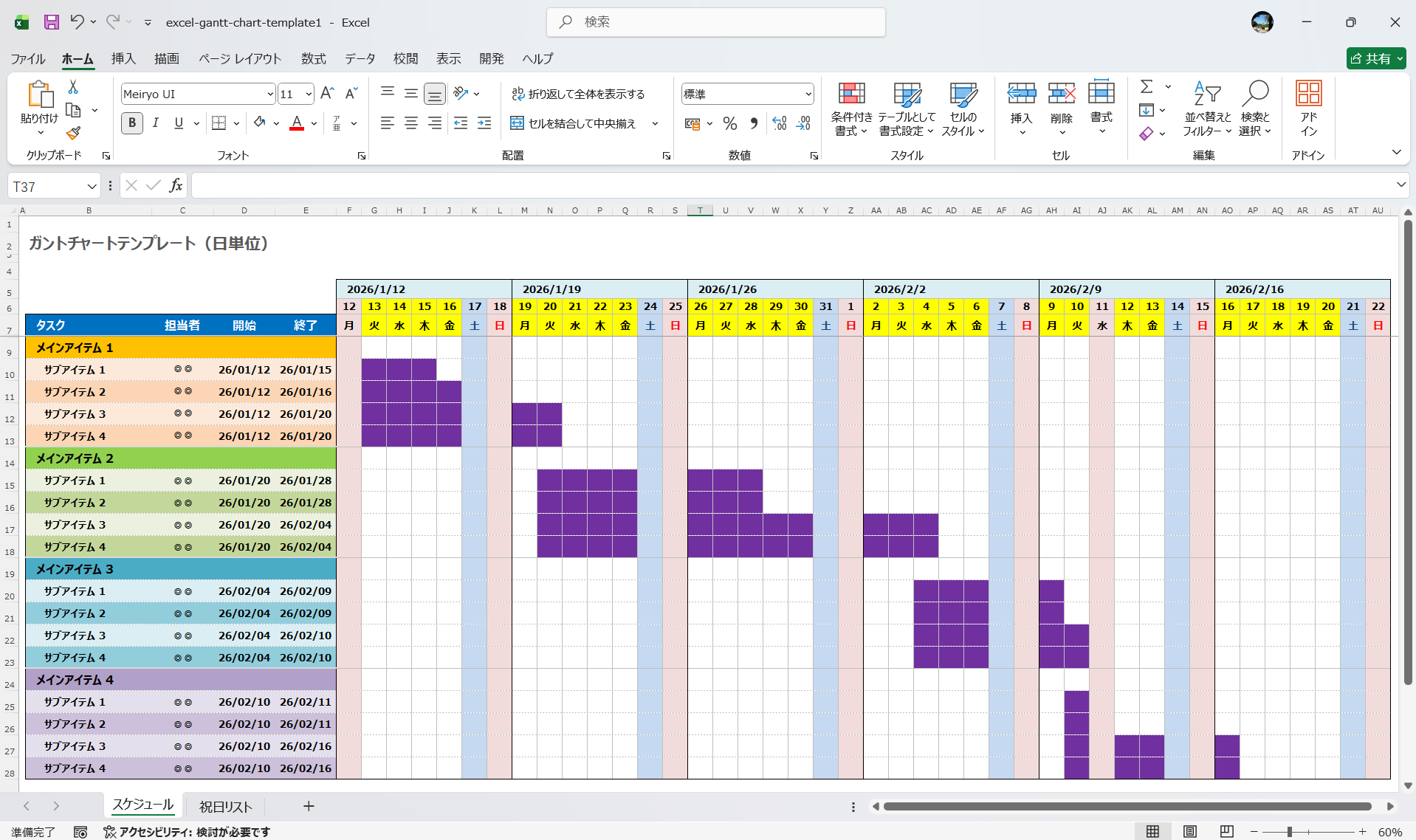
Task: Click the Percent Style icon
Action: click(730, 123)
